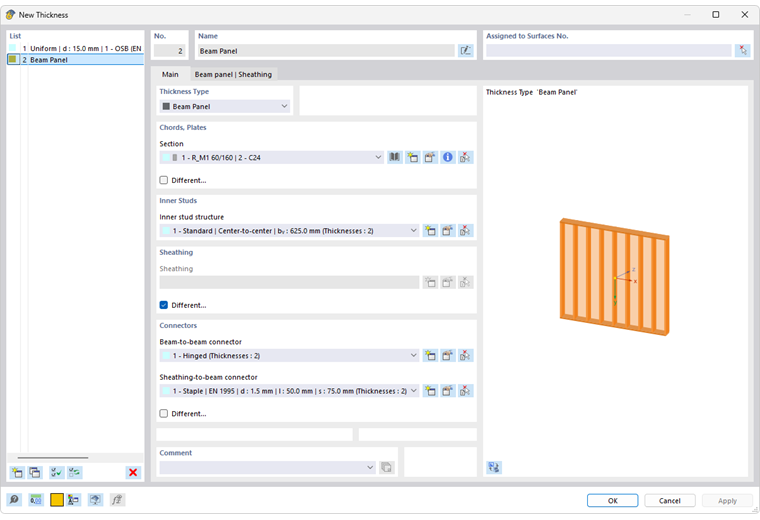The image size is (760, 520).
Task: Close the New Thickness dialog
Action: [x=744, y=15]
